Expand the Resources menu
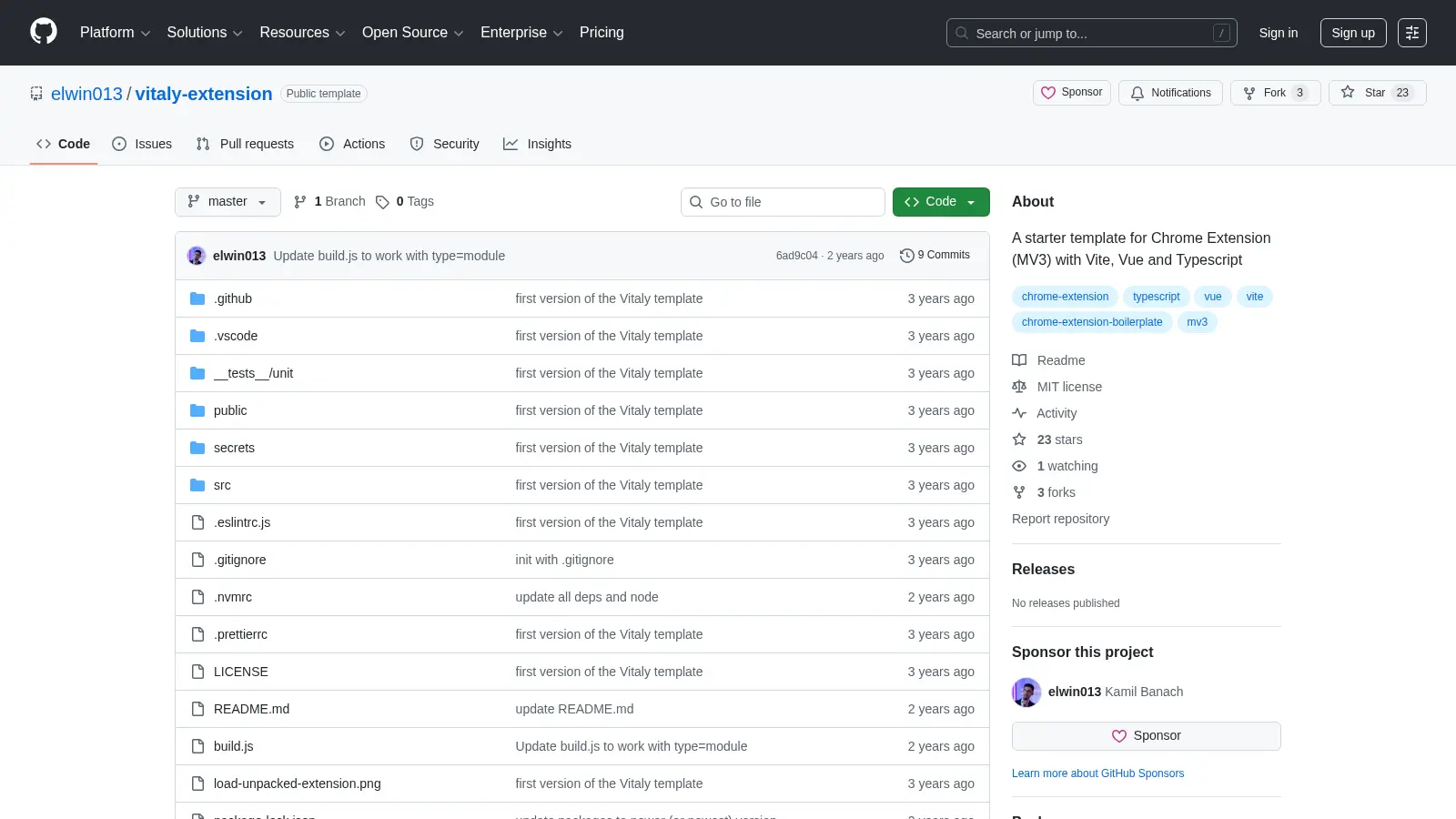The image size is (1456, 819). [x=302, y=33]
